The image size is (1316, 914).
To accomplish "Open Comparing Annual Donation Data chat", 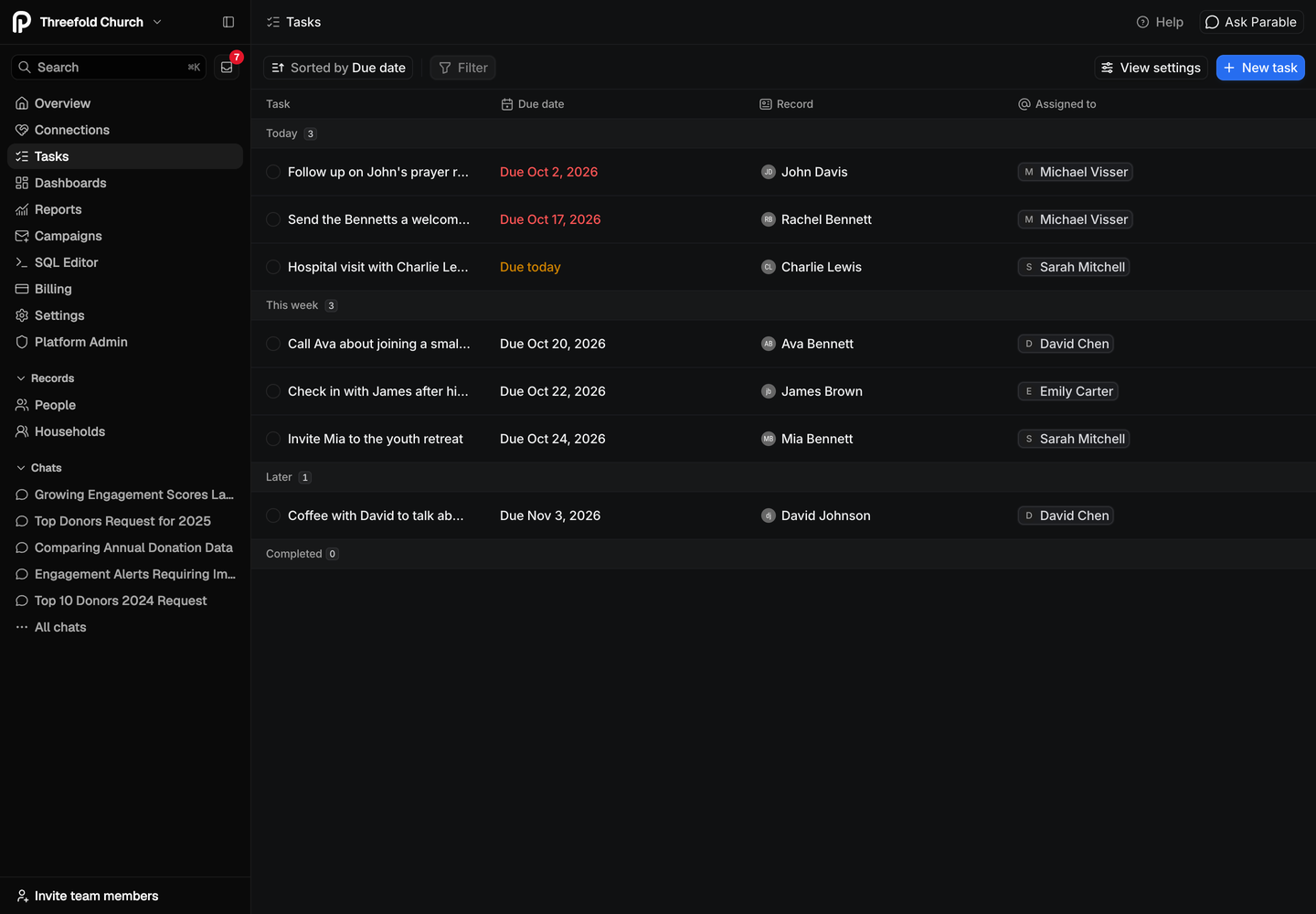I will pyautogui.click(x=125, y=547).
